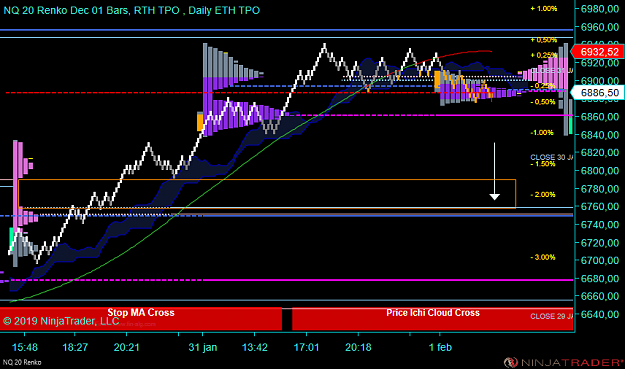Click the 17:01 time axis label
This screenshot has width=625, height=369.
(x=306, y=347)
